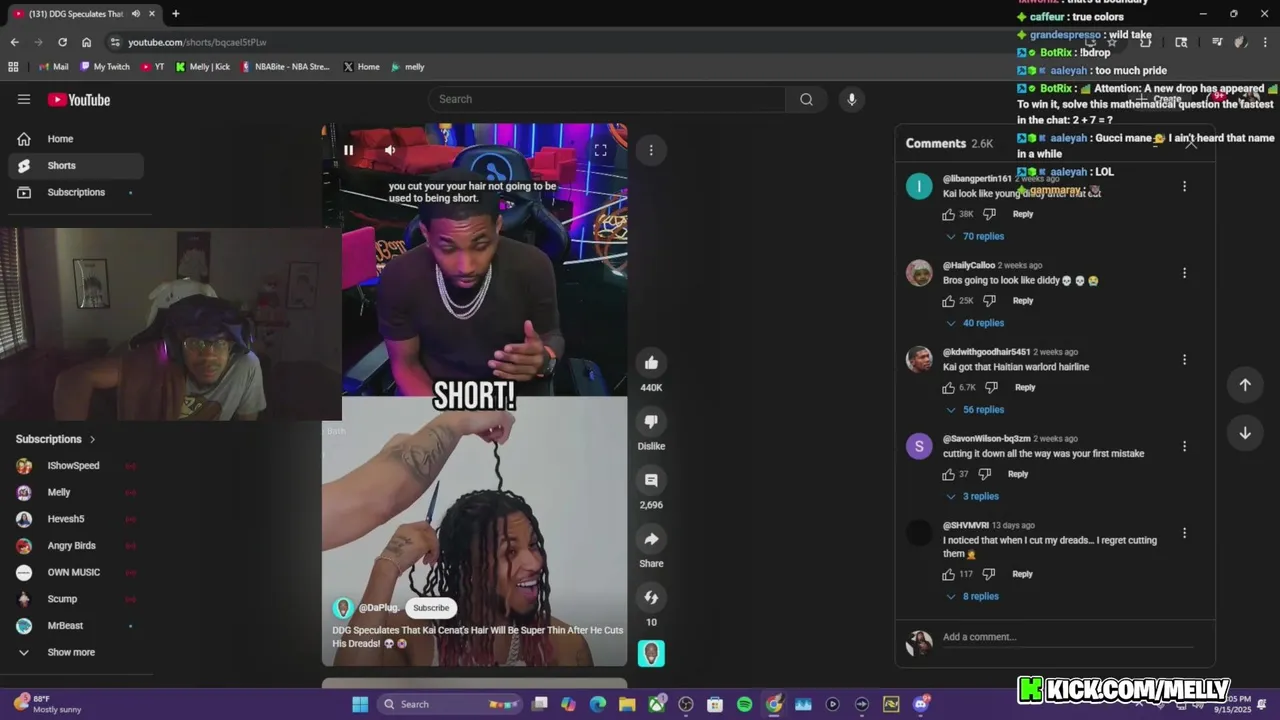This screenshot has height=720, width=1280.
Task: Reply to @kdwithgoodhair5451's comment
Action: pyautogui.click(x=1025, y=388)
